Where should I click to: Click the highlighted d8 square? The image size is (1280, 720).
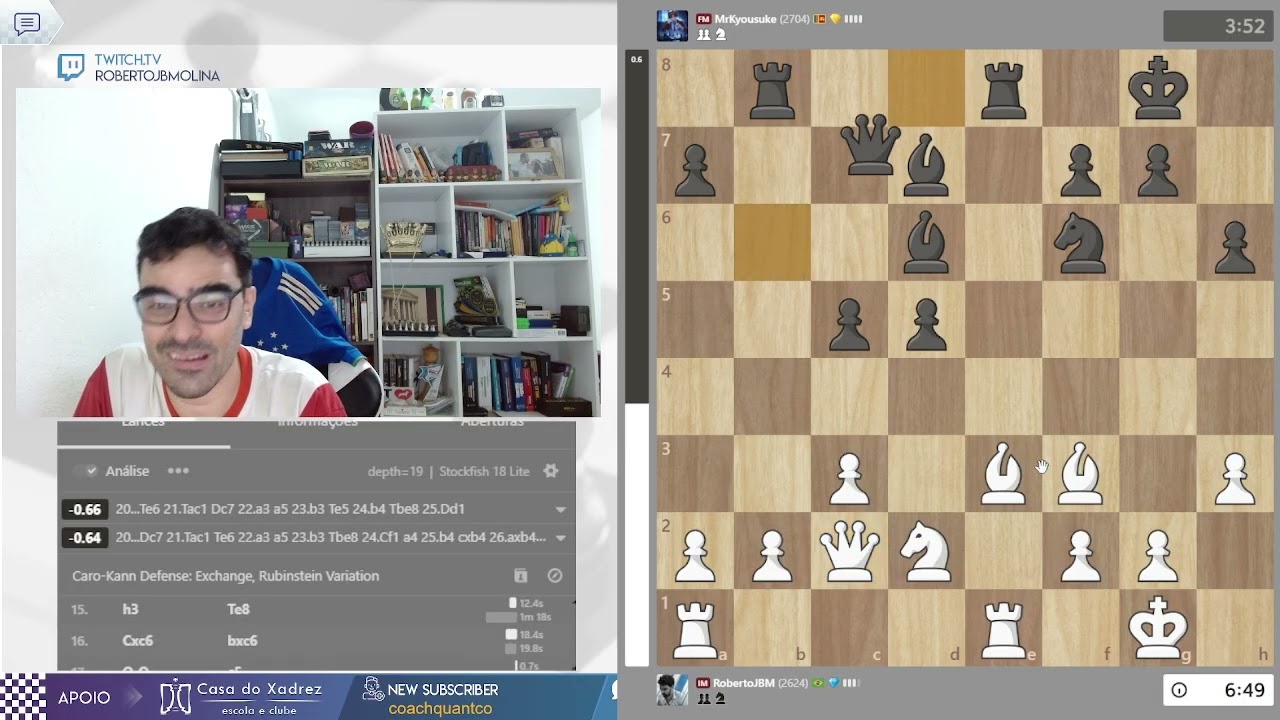tap(926, 88)
